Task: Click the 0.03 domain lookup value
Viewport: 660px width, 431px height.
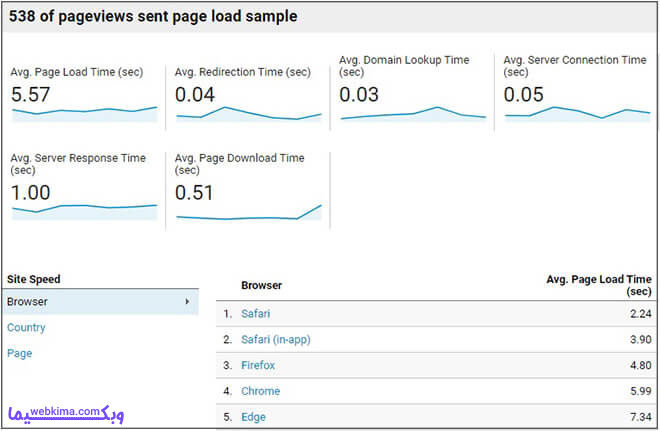Action: pyautogui.click(x=359, y=94)
